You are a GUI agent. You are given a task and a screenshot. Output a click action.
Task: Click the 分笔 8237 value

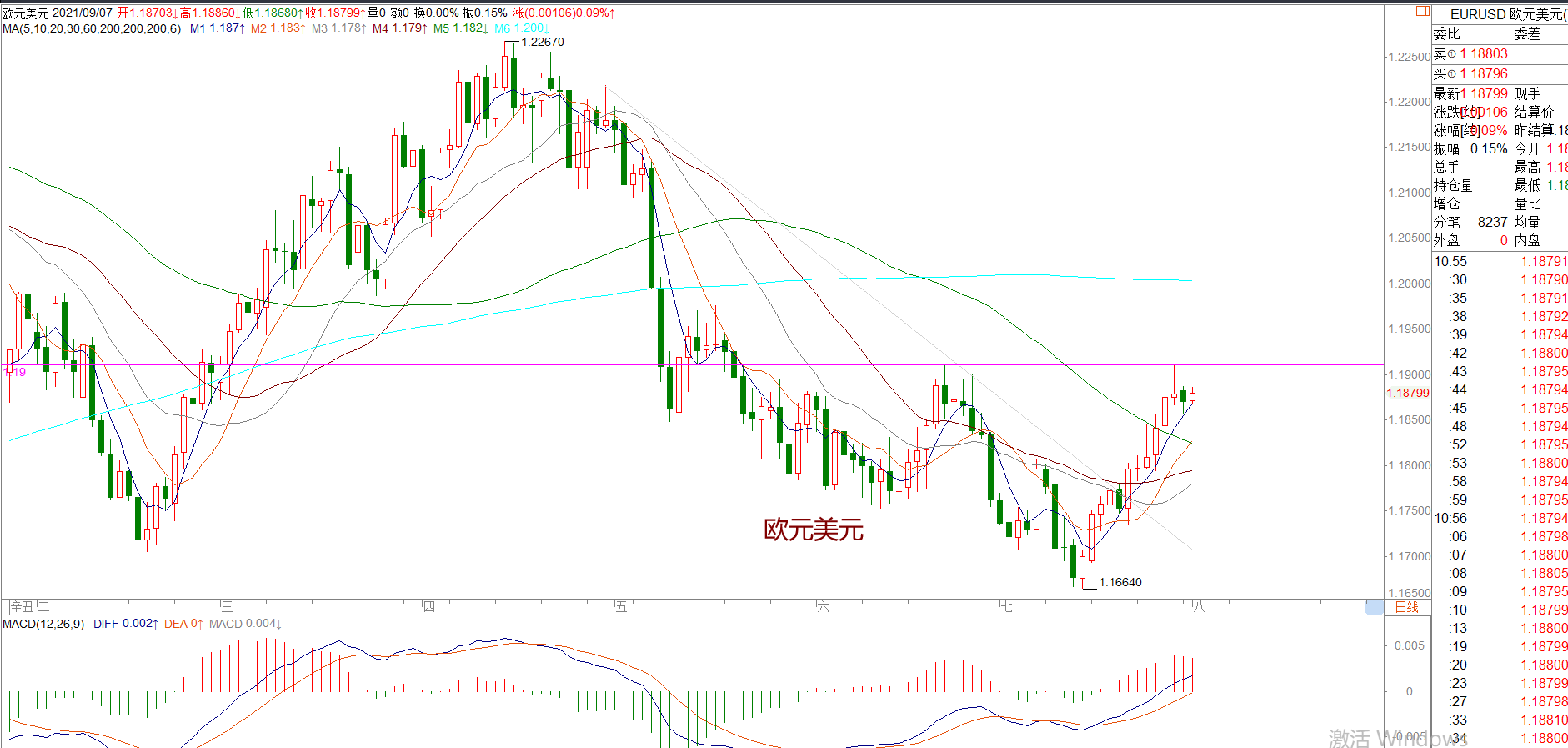pyautogui.click(x=1493, y=222)
